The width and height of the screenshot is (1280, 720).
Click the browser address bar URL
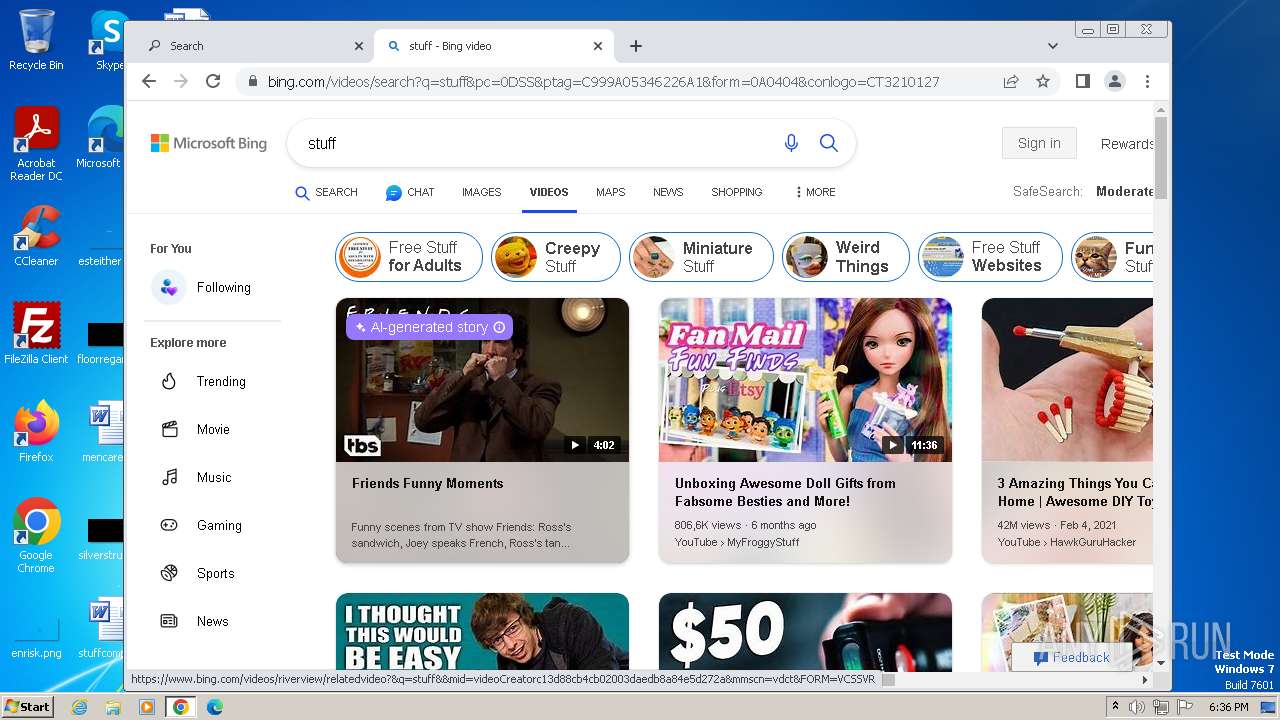(x=603, y=82)
